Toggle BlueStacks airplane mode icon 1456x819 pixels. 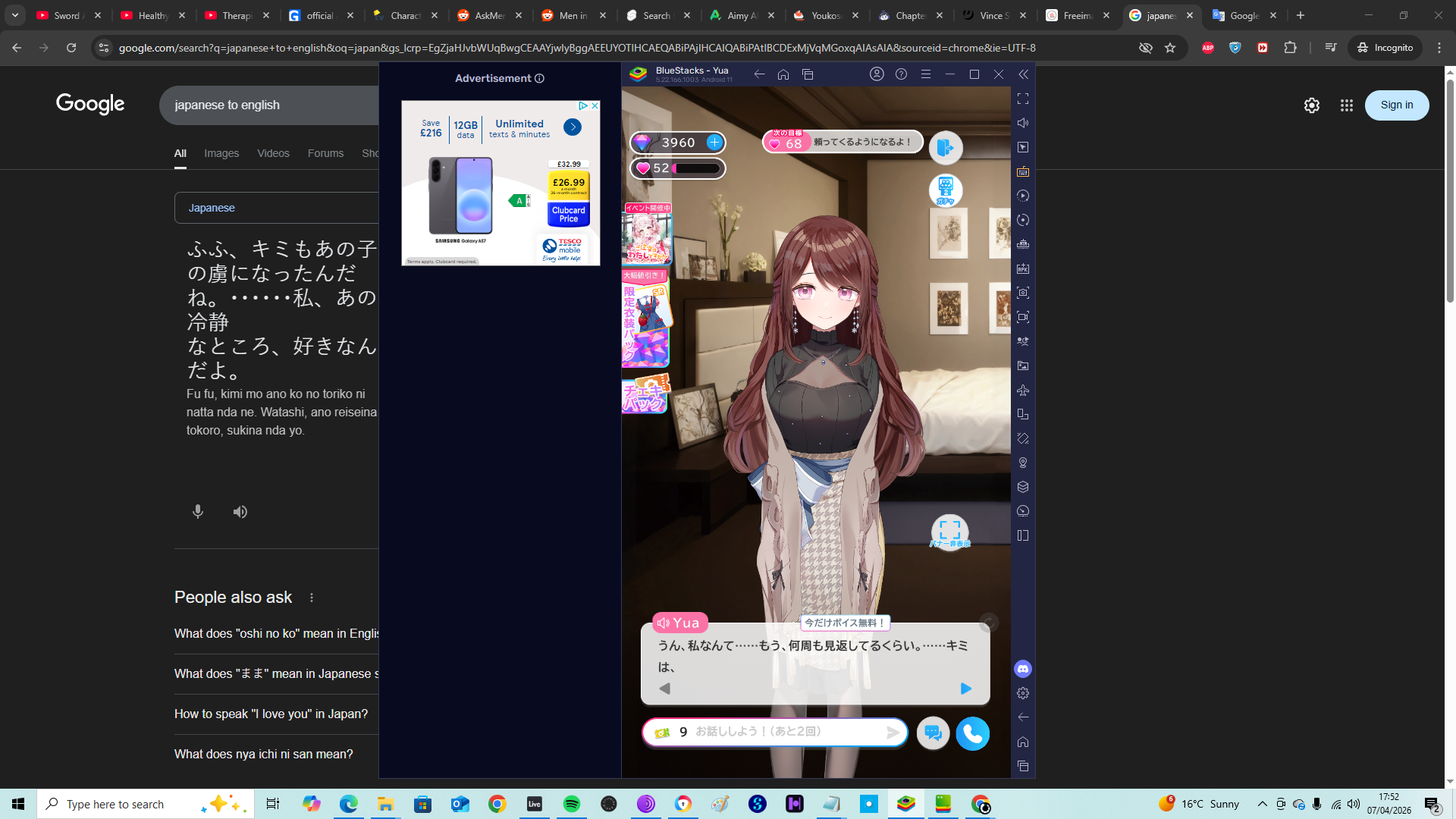[1023, 390]
